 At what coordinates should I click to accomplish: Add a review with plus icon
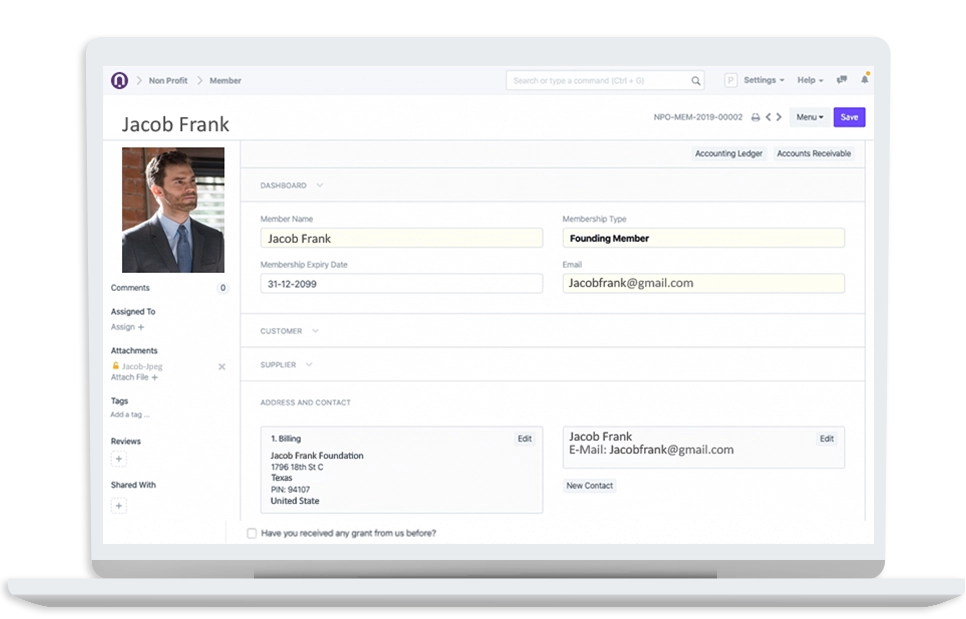coord(119,459)
